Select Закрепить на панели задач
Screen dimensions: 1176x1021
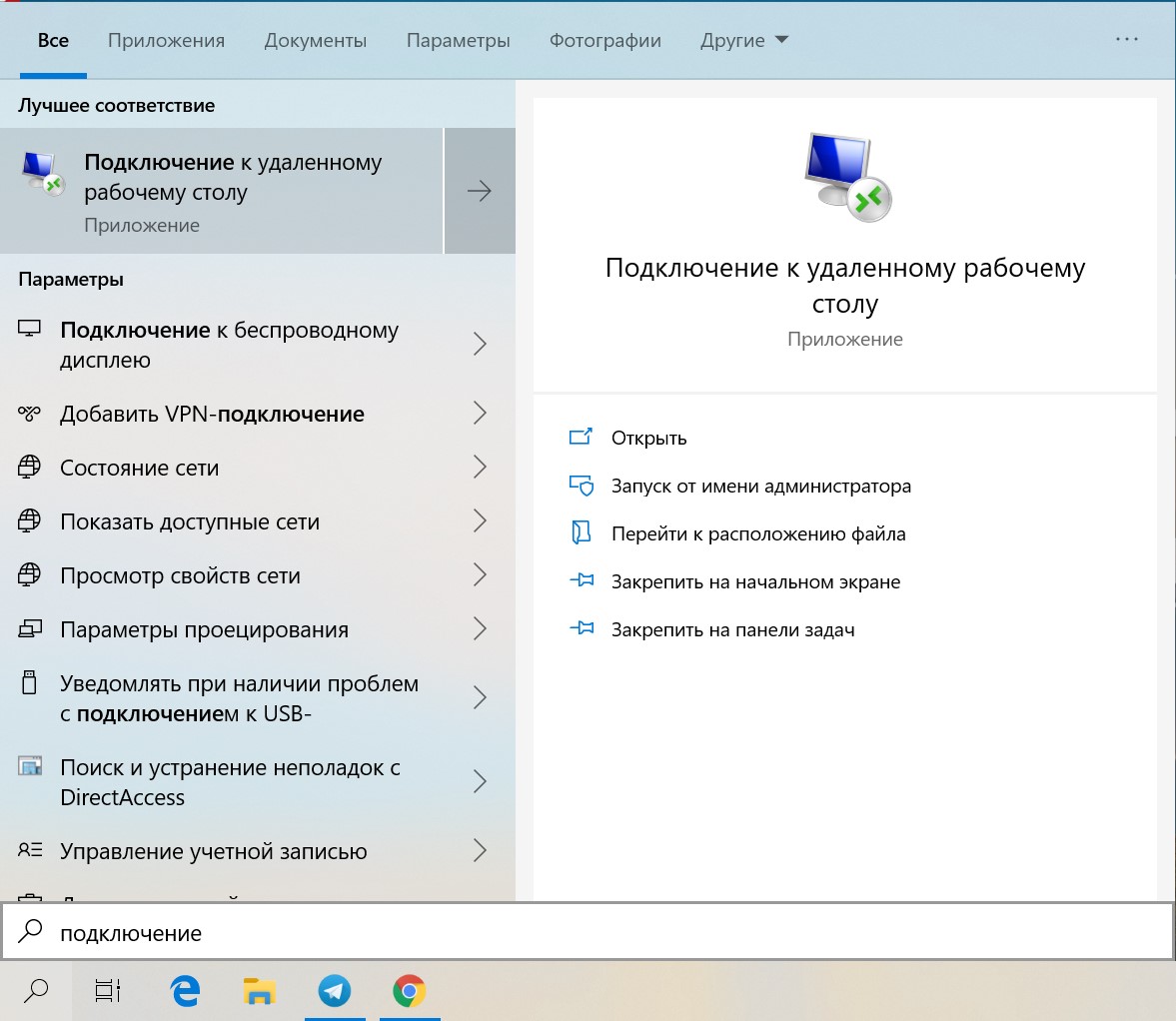pyautogui.click(x=732, y=630)
